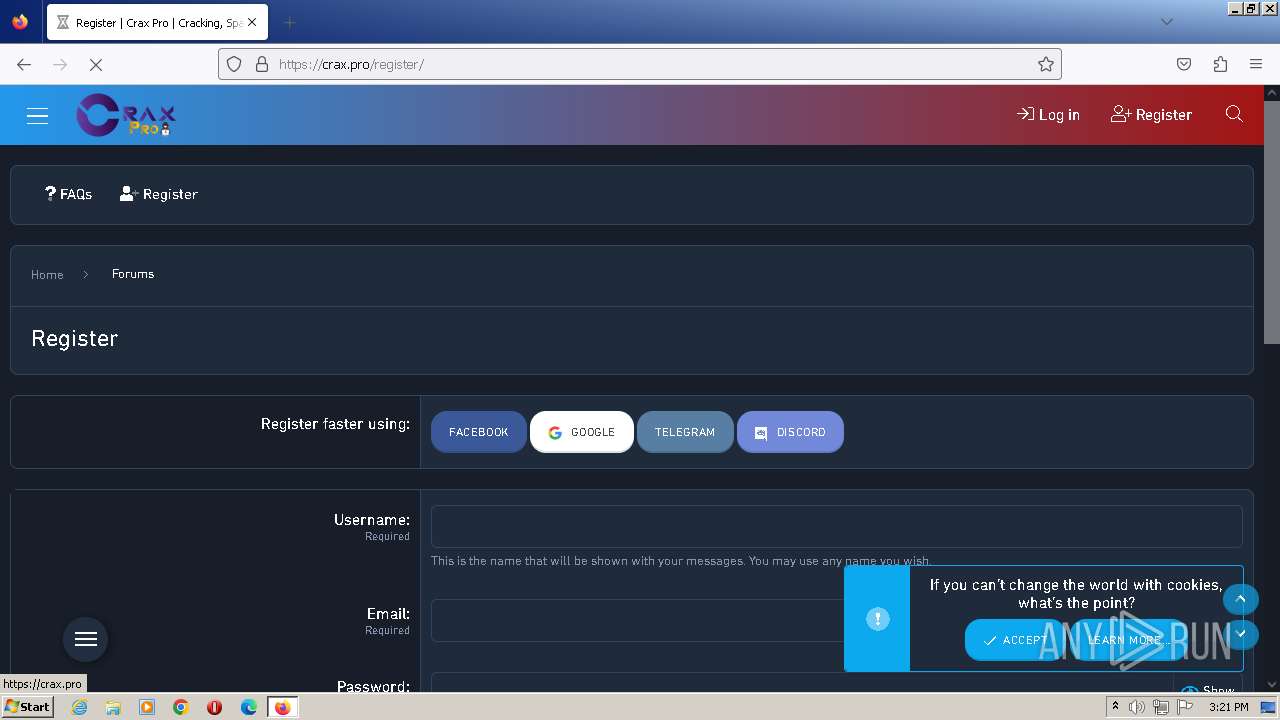
Task: Bookmark this page with the star icon
Action: pyautogui.click(x=1046, y=64)
